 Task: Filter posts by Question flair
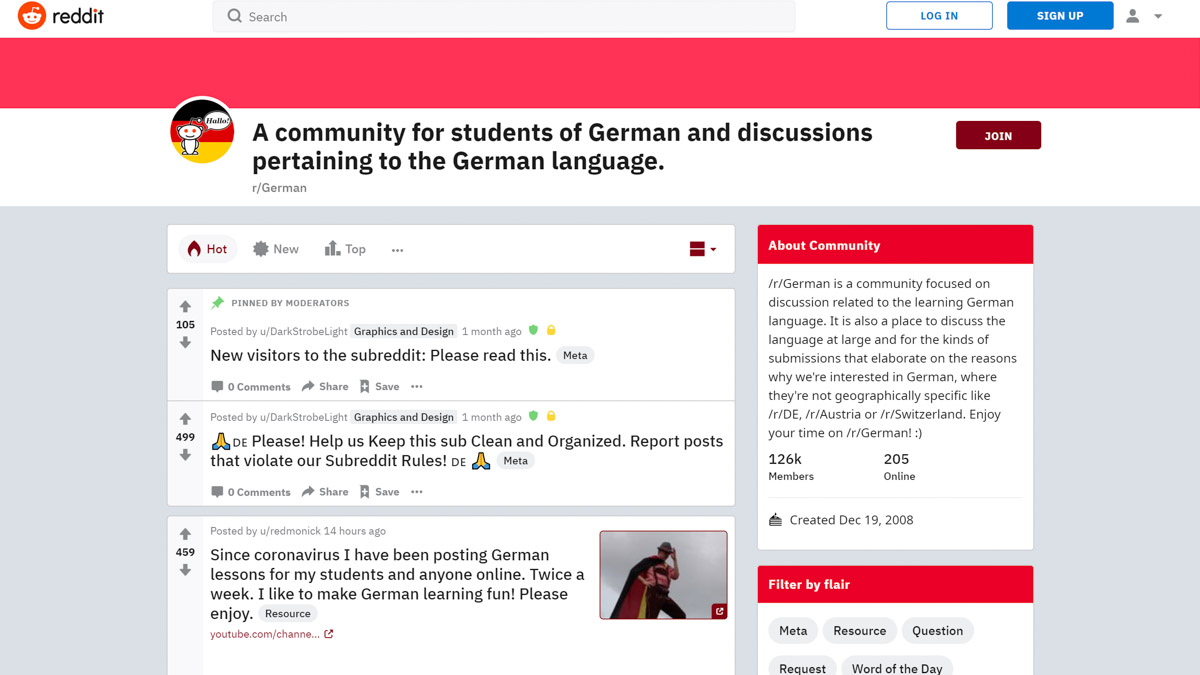click(938, 631)
